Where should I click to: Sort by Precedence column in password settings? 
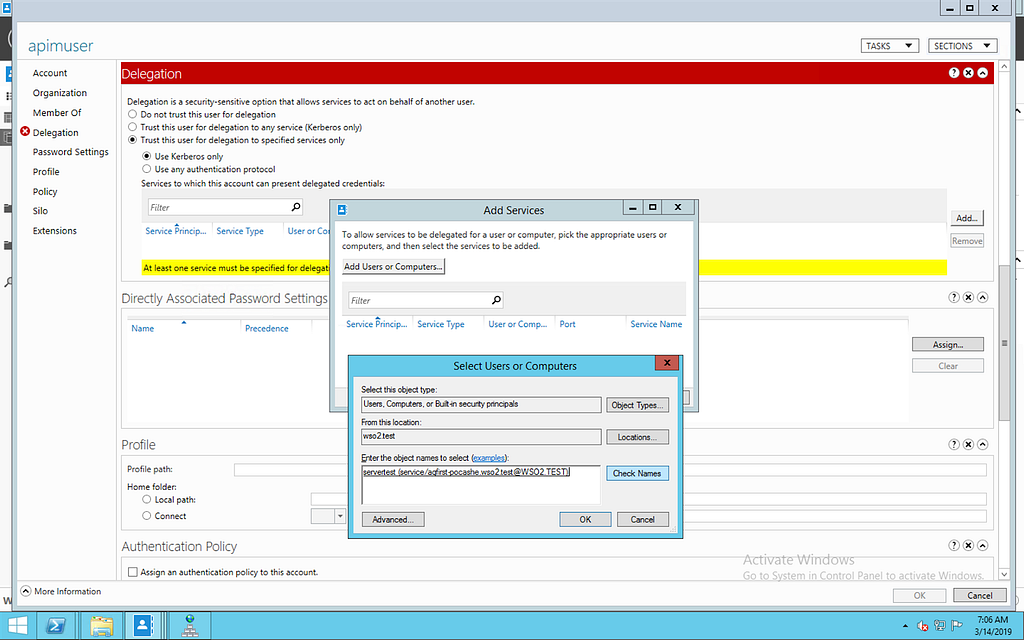(266, 328)
